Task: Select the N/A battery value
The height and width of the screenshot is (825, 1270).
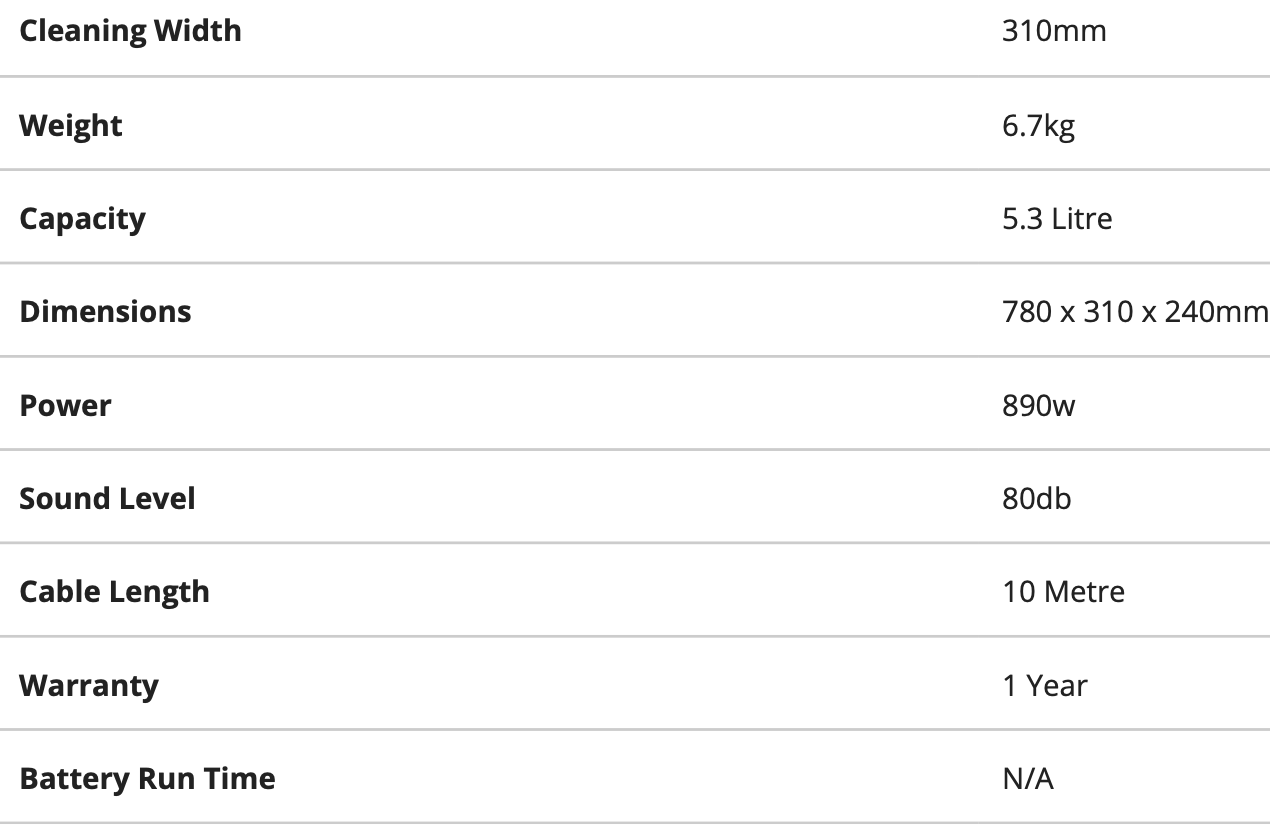Action: 1028,778
